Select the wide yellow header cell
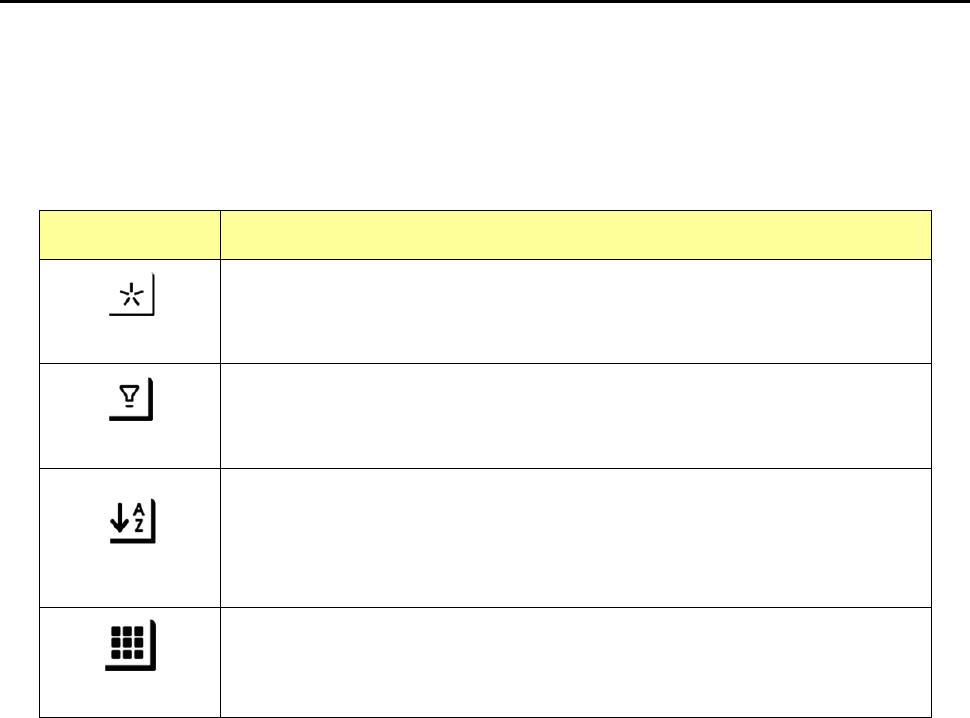This screenshot has height=718, width=970. (575, 235)
